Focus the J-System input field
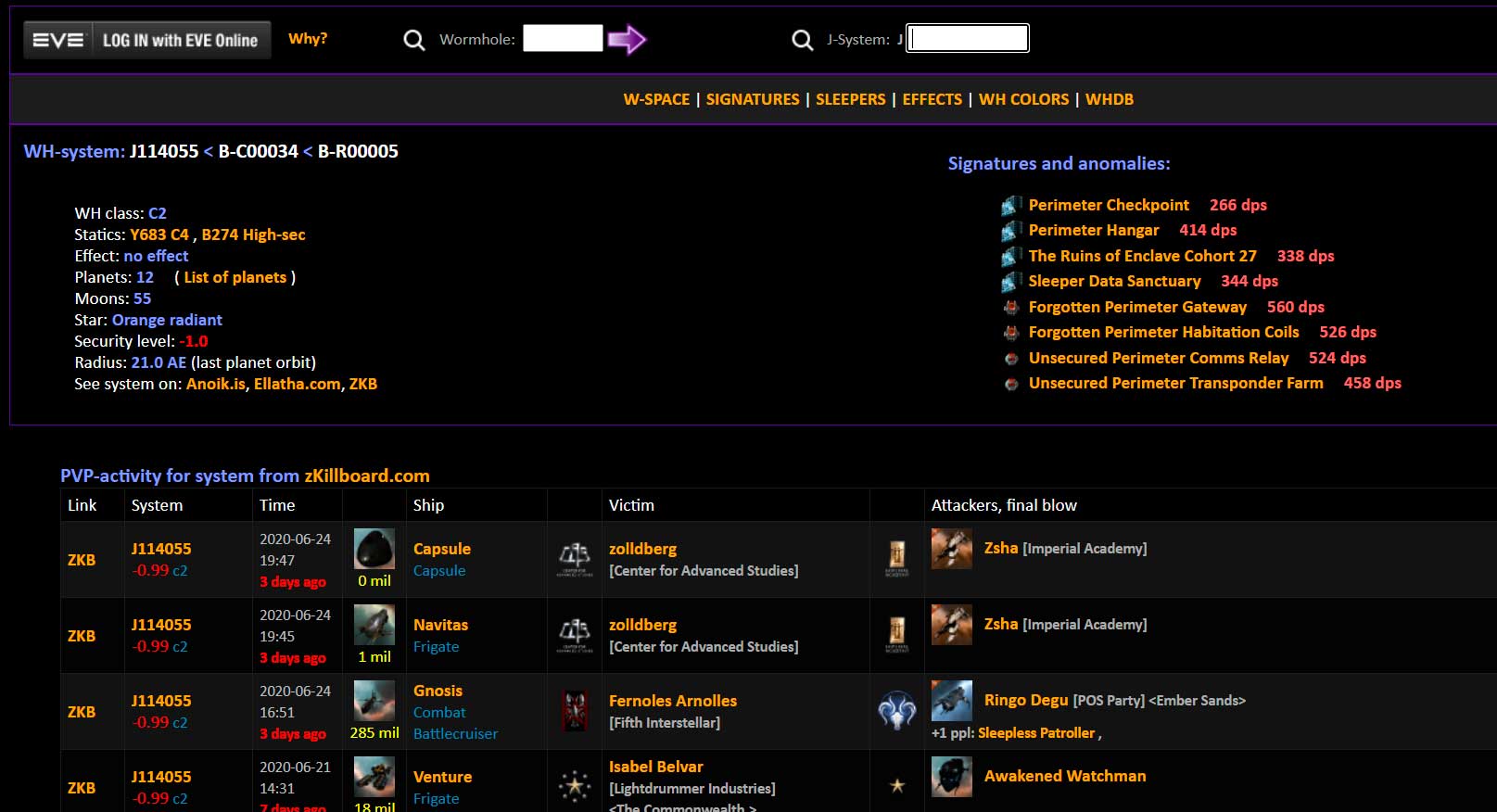Screen dimensions: 1497x812 pos(968,38)
